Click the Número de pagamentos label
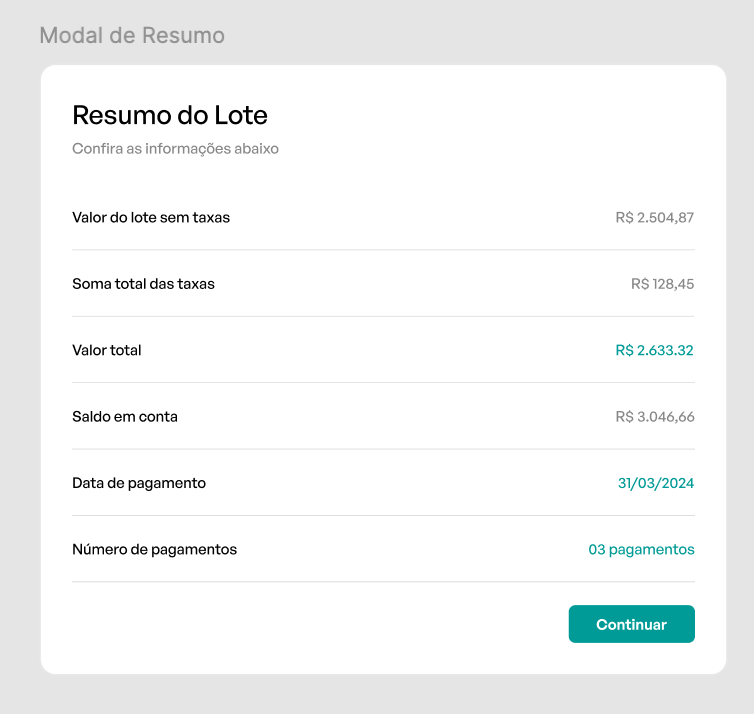 tap(154, 549)
